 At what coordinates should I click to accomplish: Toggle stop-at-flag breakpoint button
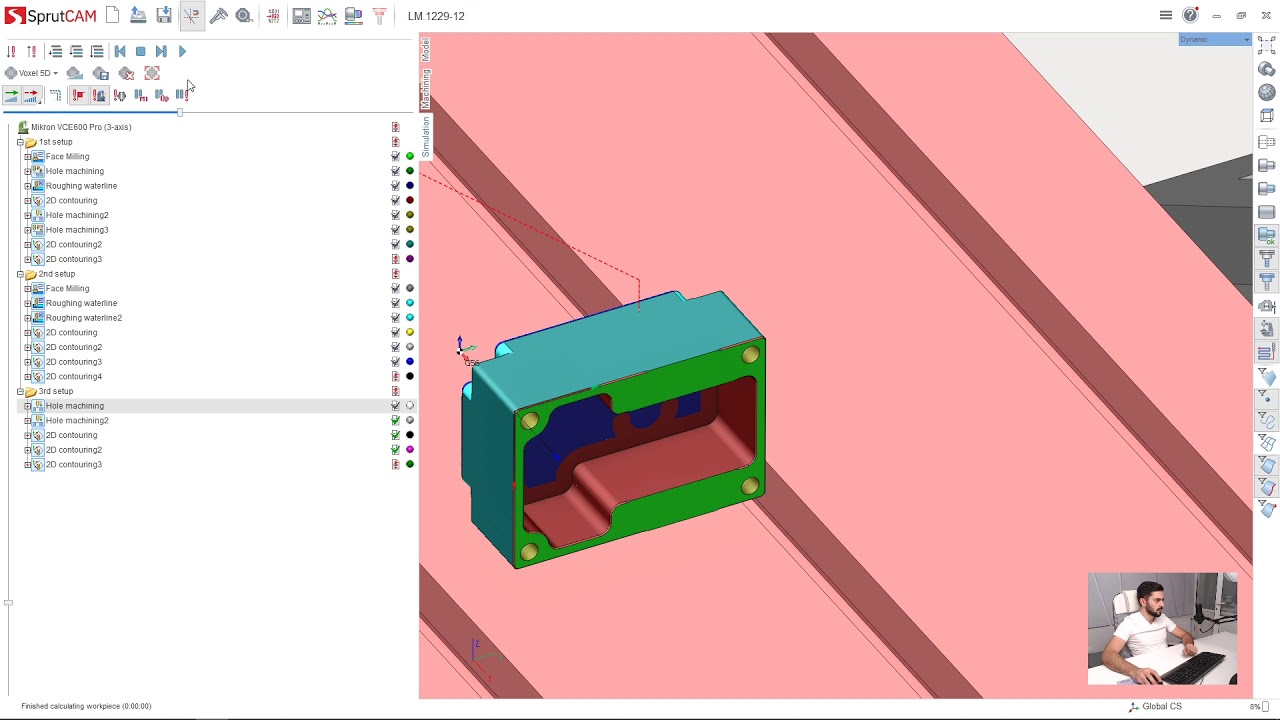point(78,95)
